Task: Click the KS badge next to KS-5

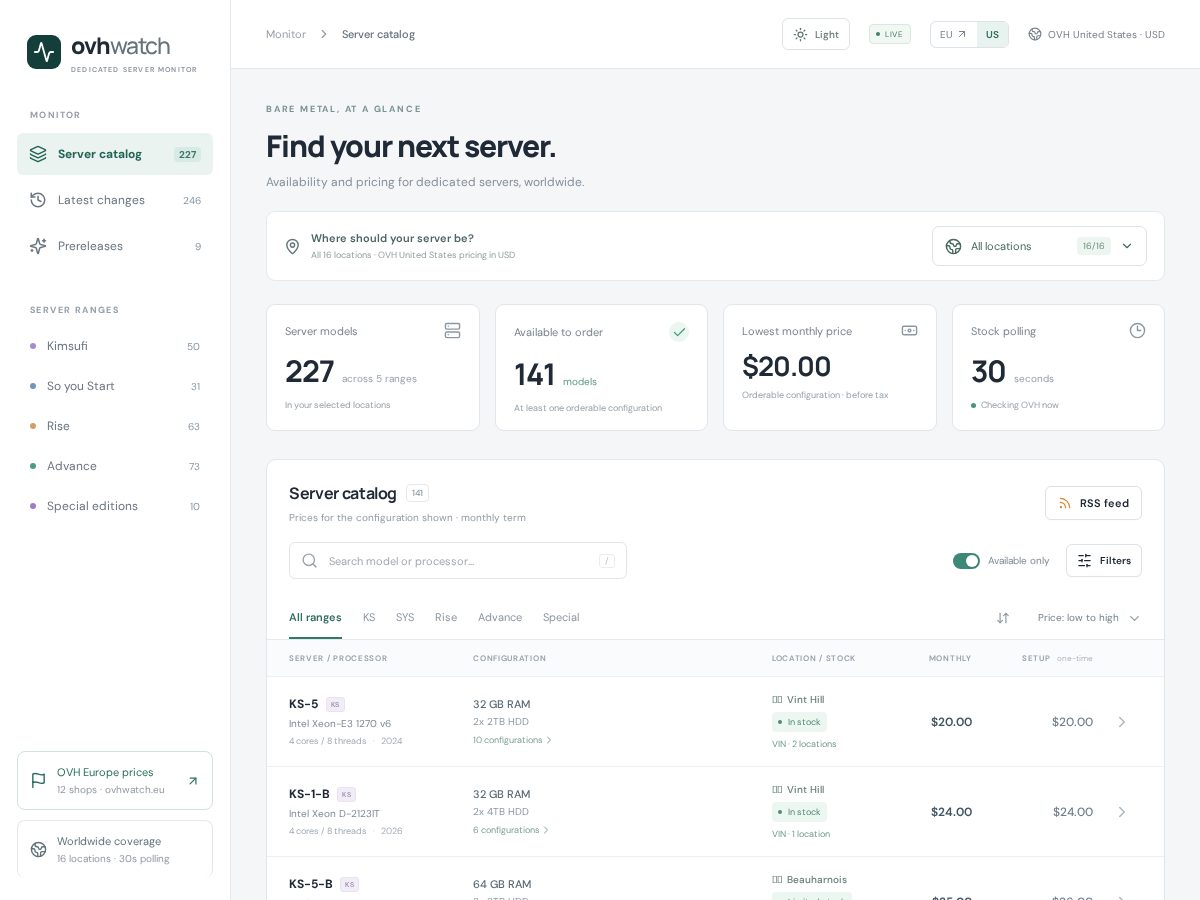Action: point(335,704)
